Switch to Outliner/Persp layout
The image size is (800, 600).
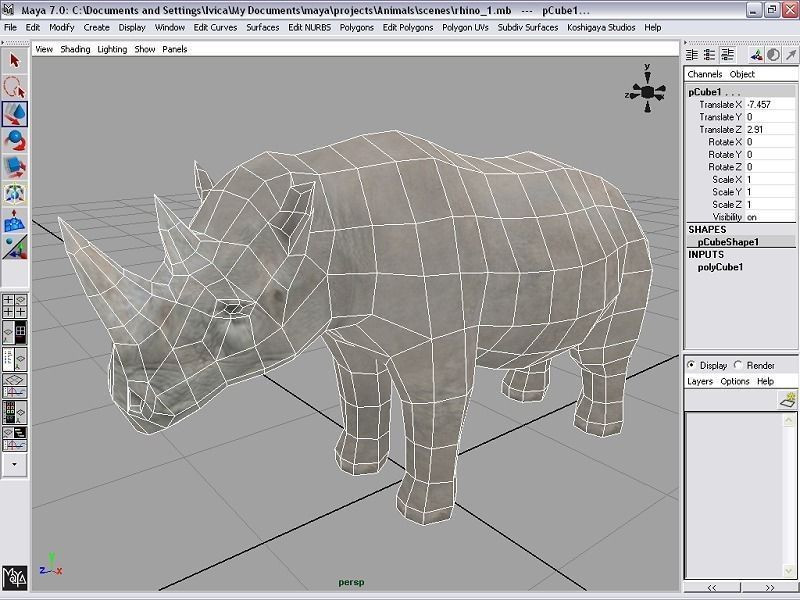click(x=14, y=359)
